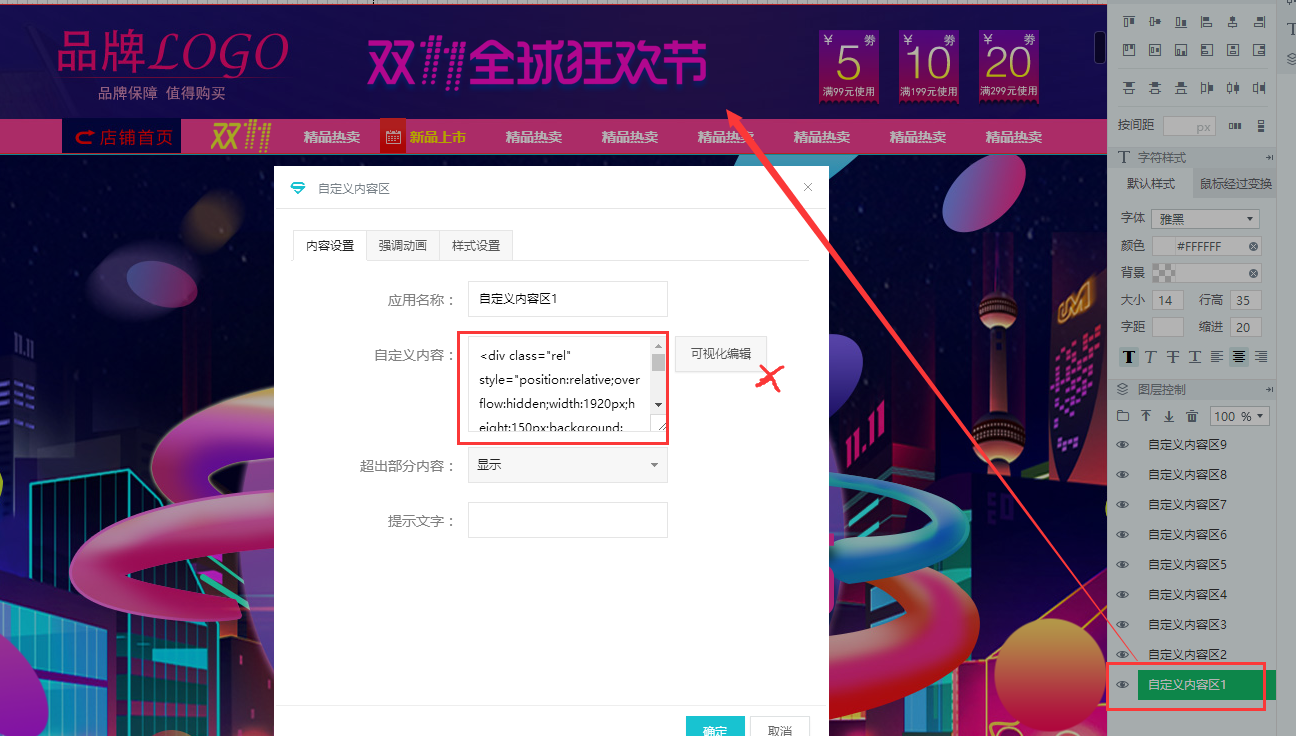Move layer to top with up arrow icon

coord(1146,416)
